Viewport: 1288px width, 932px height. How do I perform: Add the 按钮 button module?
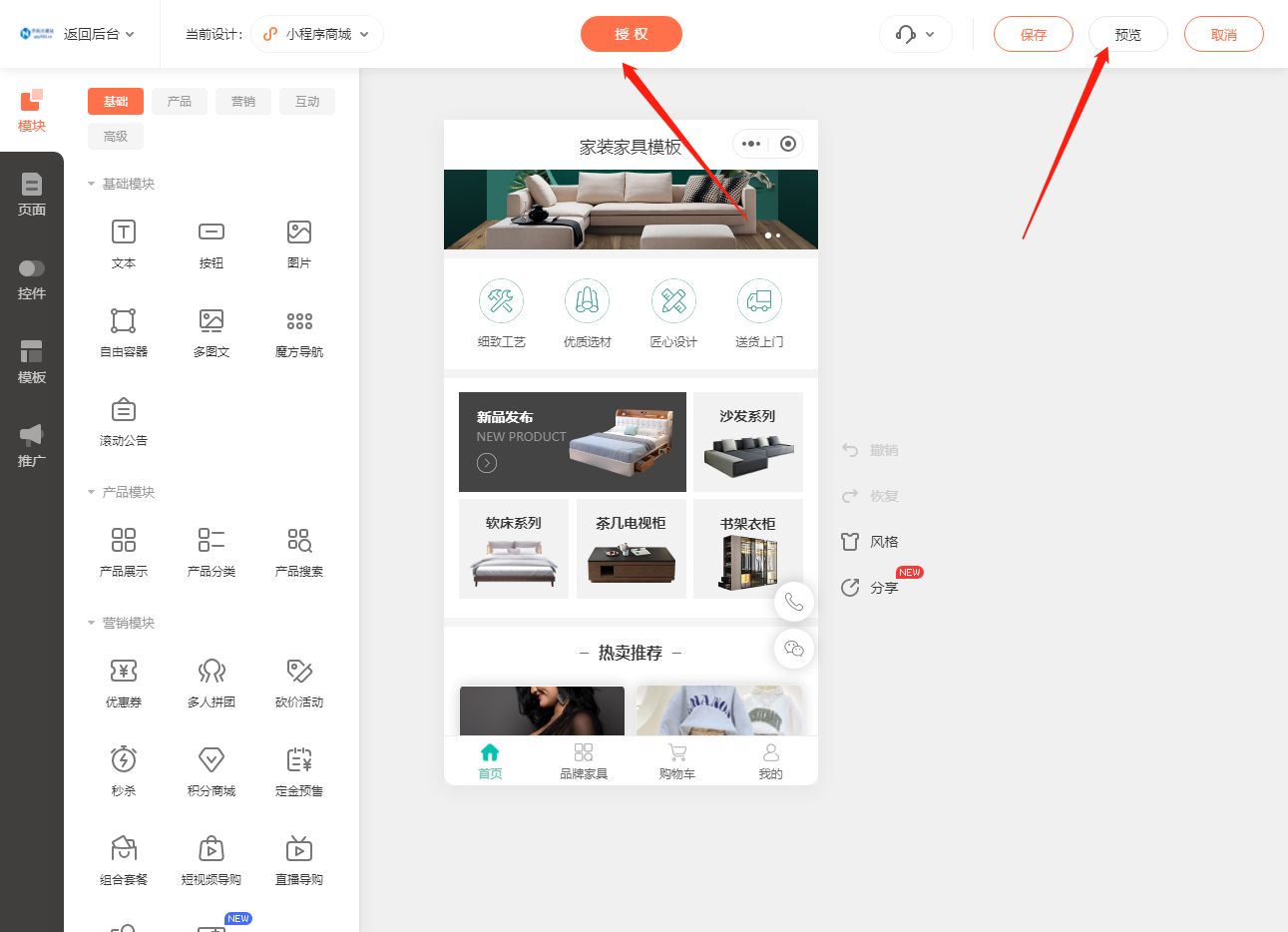[212, 244]
